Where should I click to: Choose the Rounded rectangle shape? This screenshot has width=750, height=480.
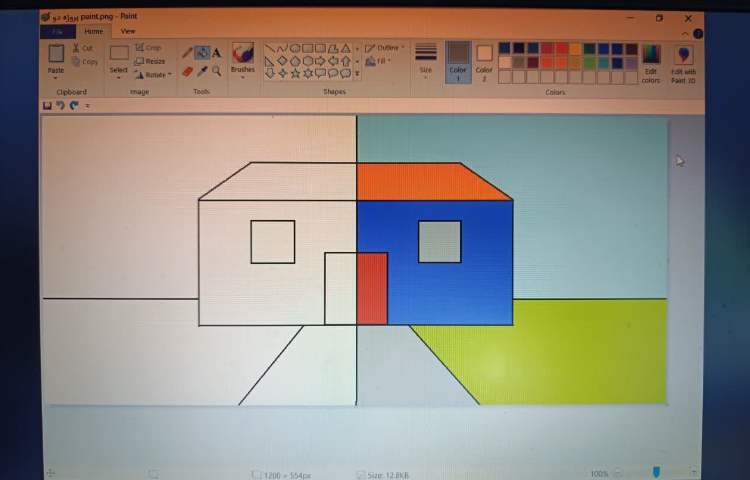point(320,48)
